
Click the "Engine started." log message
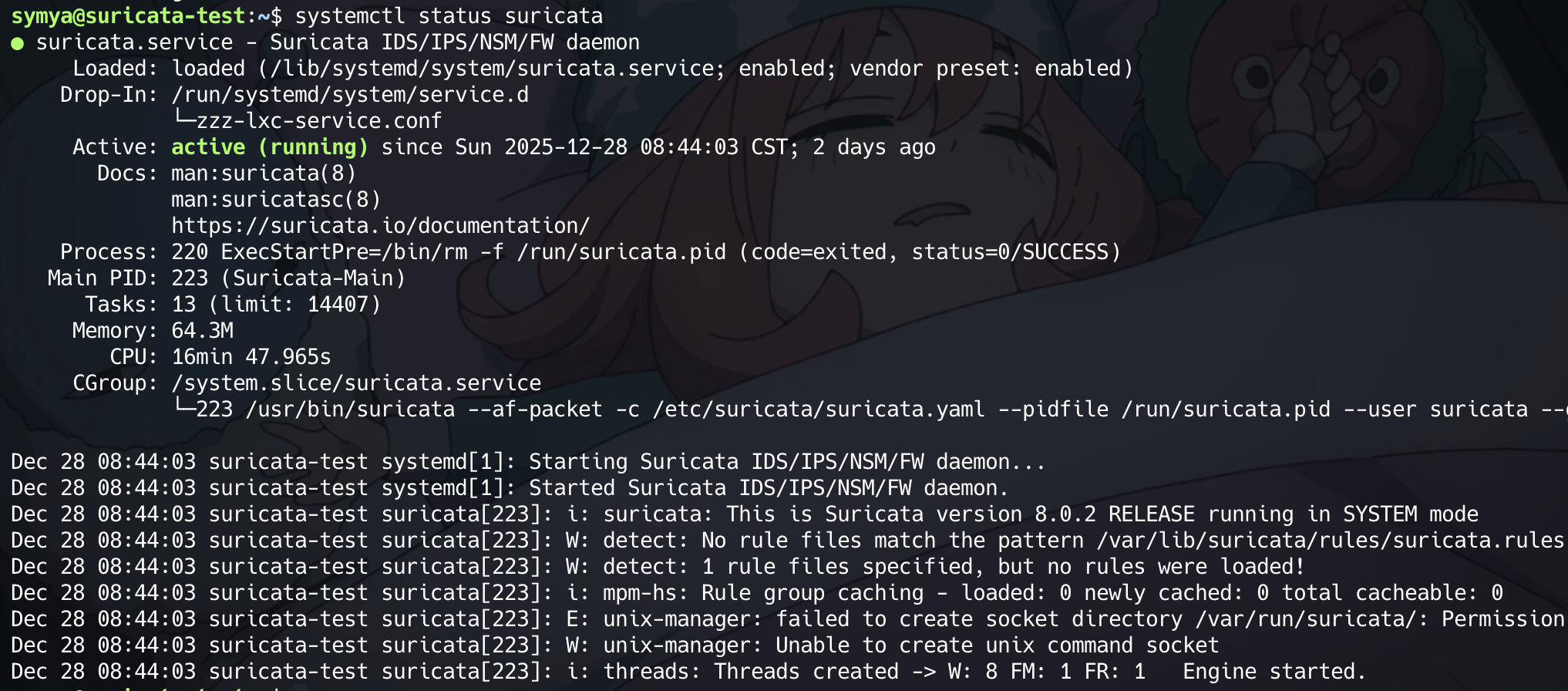(1274, 672)
